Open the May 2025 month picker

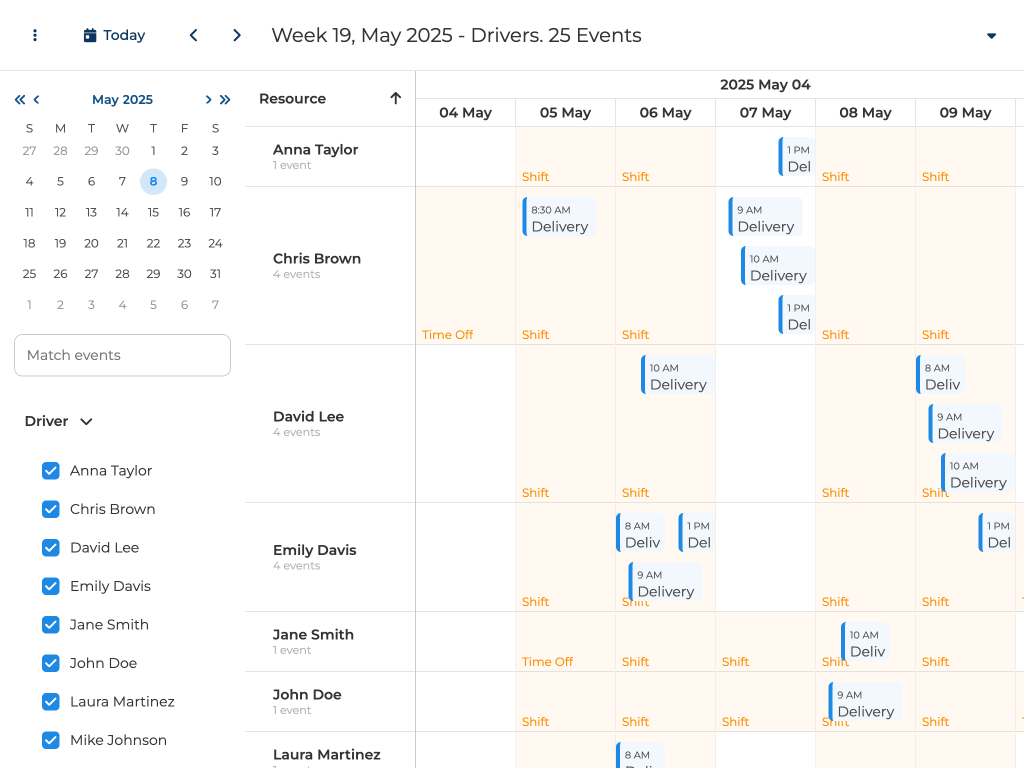(x=122, y=100)
